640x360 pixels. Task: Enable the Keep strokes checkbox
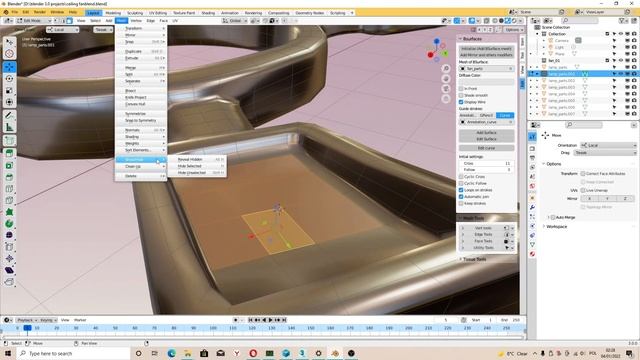pos(461,203)
